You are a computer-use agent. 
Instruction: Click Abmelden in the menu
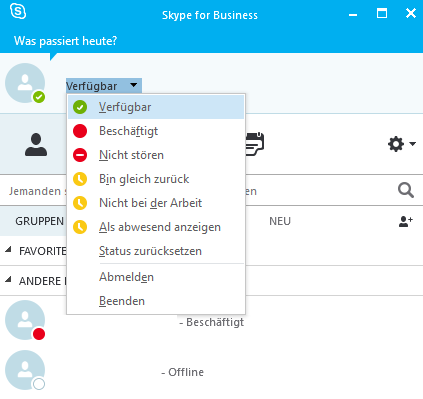pos(156,277)
